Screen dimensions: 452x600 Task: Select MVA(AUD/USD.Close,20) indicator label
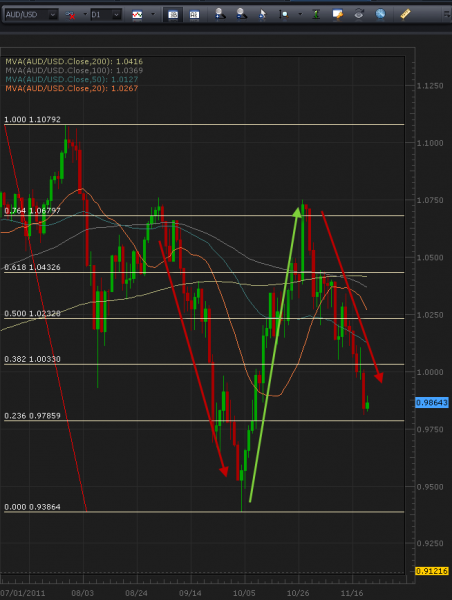pyautogui.click(x=72, y=88)
